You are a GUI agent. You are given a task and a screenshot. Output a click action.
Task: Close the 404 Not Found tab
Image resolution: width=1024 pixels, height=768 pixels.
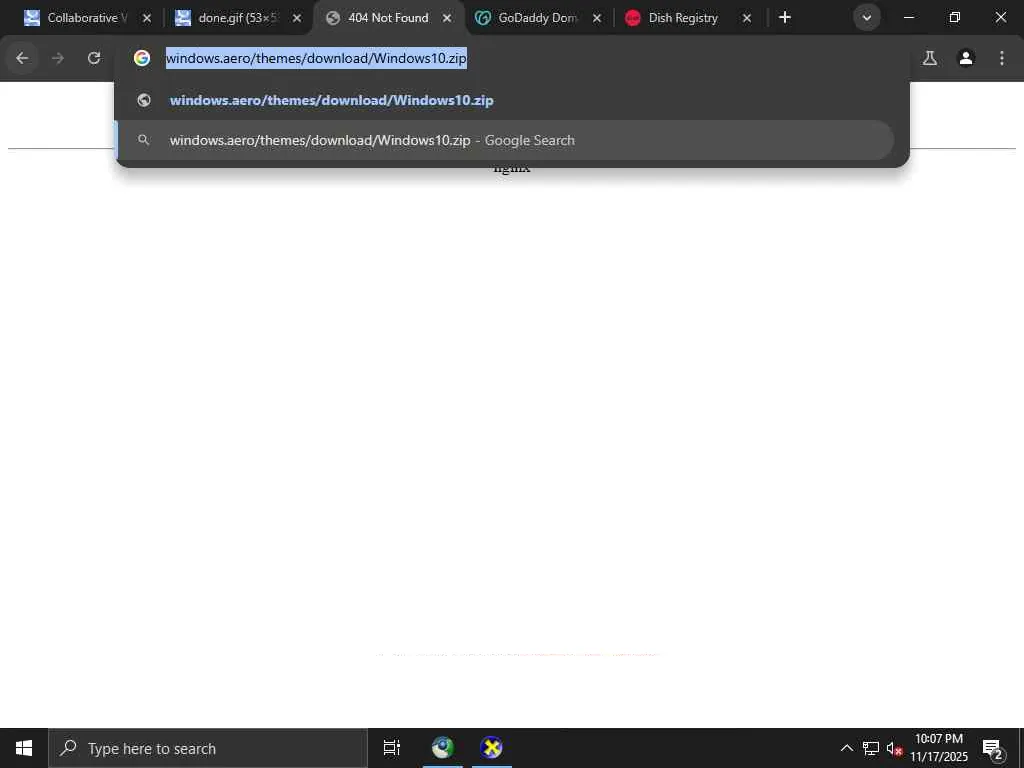click(x=447, y=18)
